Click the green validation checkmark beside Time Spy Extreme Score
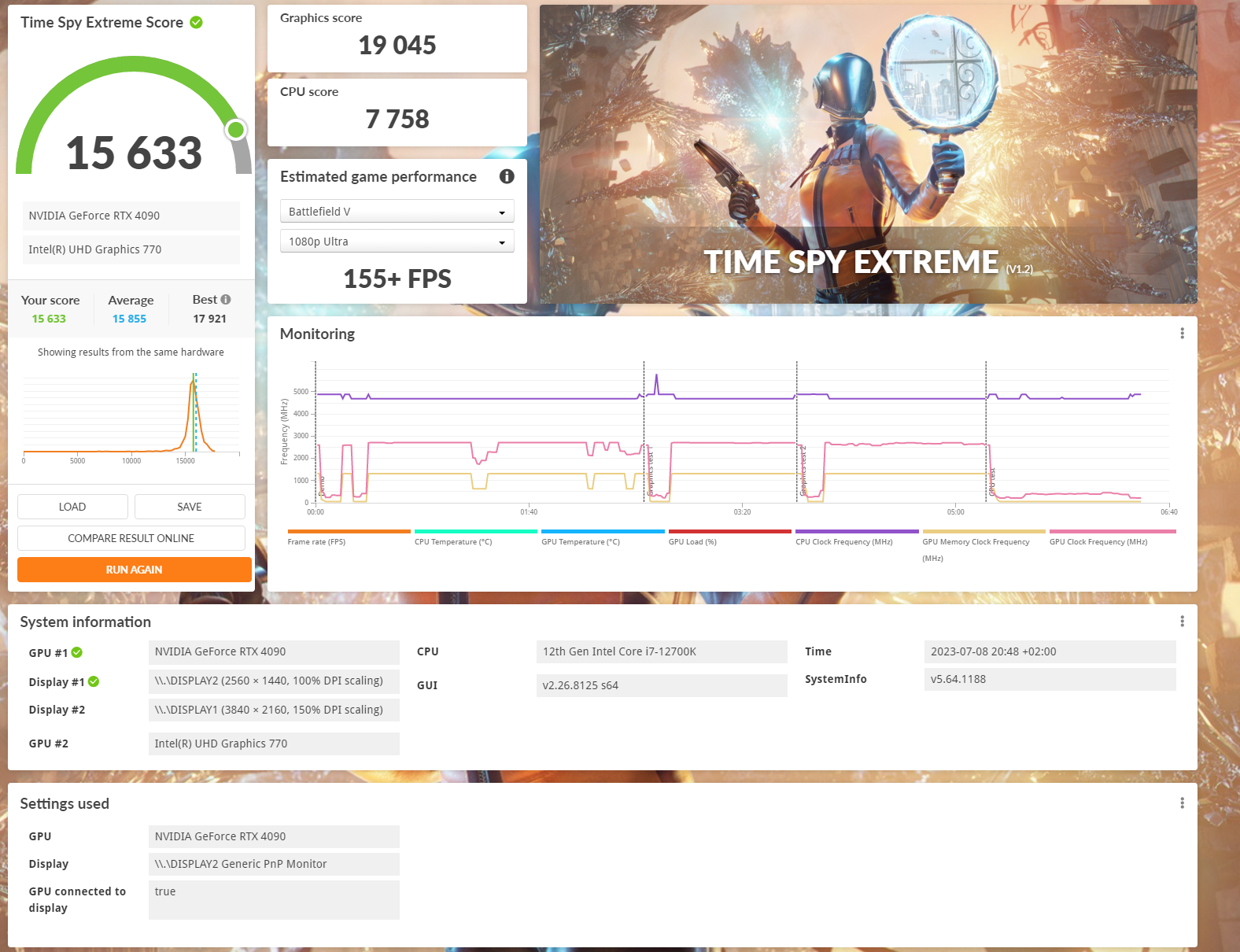The width and height of the screenshot is (1240, 952). pos(197,23)
